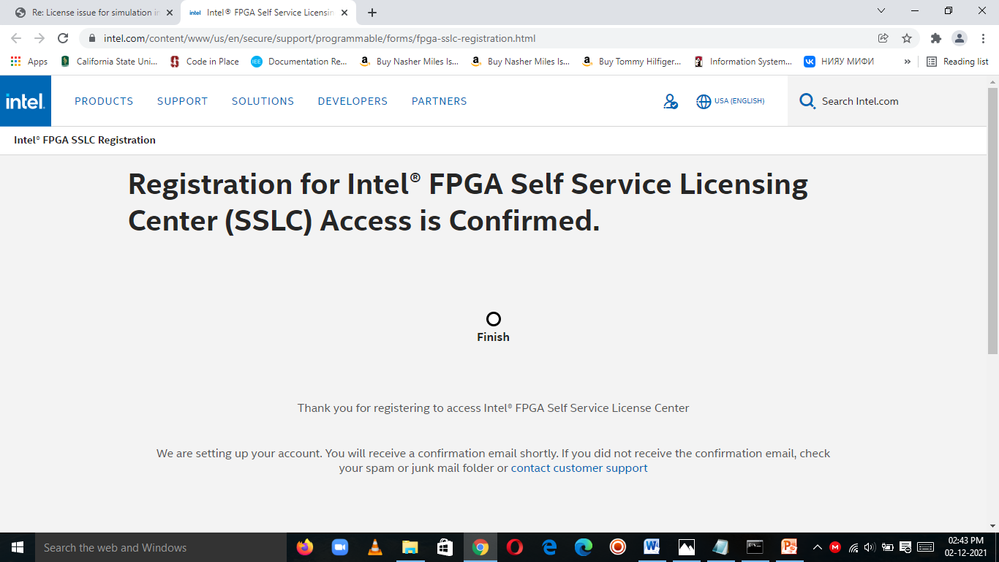The image size is (999, 562).
Task: Go forward in browser history
Action: (x=40, y=38)
